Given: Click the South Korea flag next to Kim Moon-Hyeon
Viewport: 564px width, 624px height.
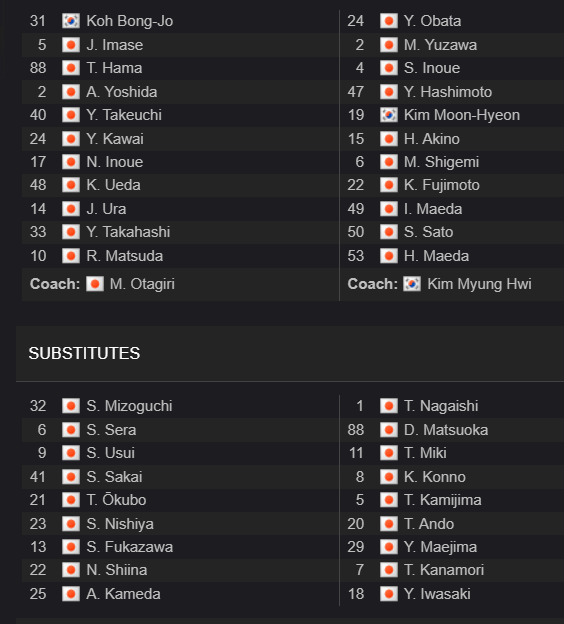Looking at the screenshot, I should (x=388, y=115).
